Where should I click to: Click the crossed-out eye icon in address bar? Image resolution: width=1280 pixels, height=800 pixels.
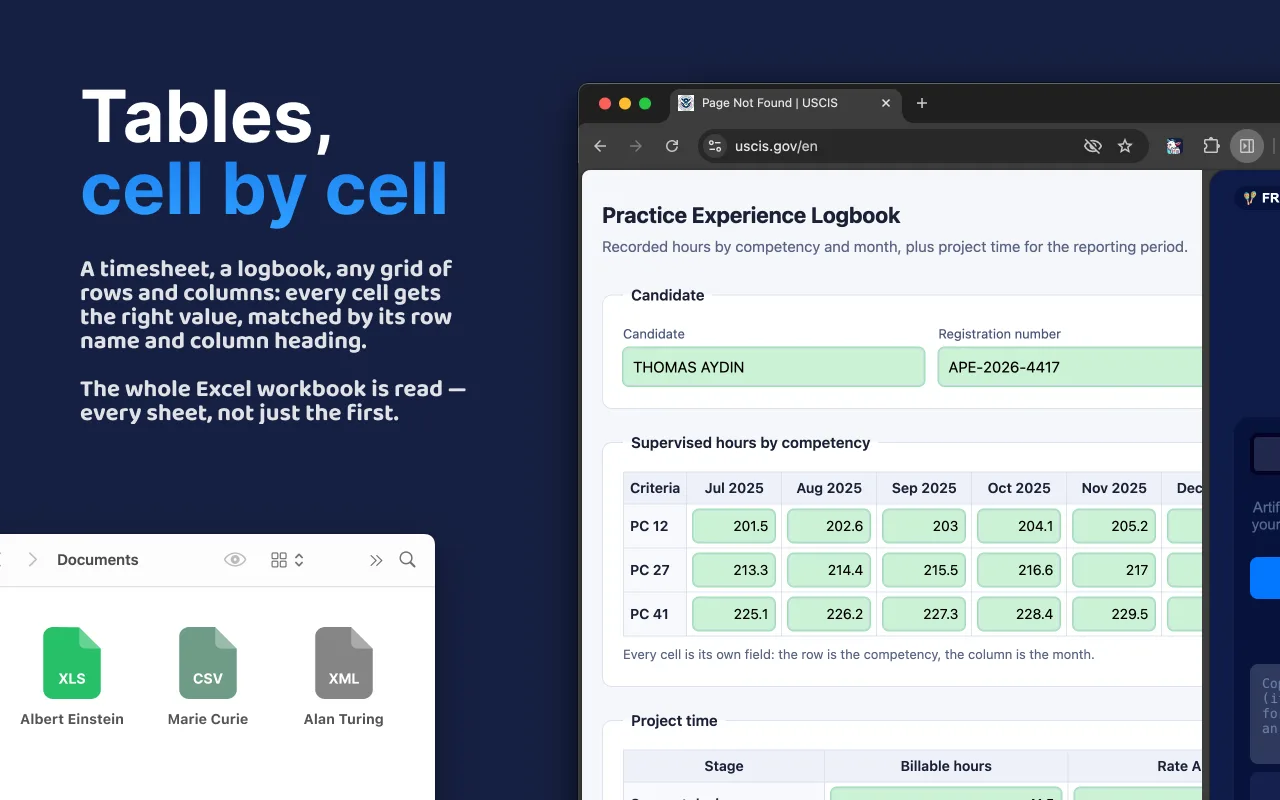1092,146
